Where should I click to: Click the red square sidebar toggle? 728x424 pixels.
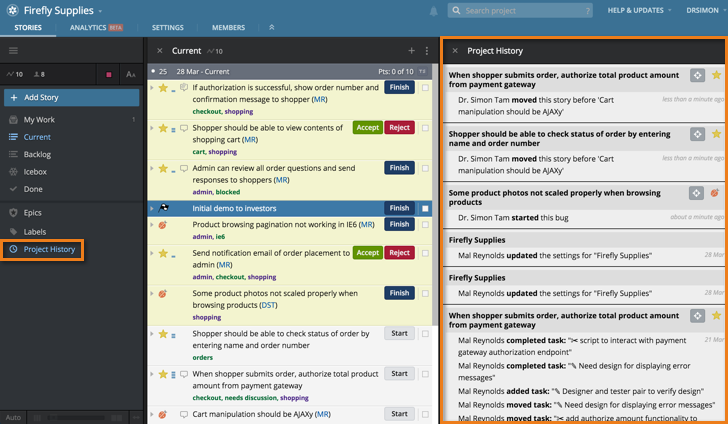109,74
